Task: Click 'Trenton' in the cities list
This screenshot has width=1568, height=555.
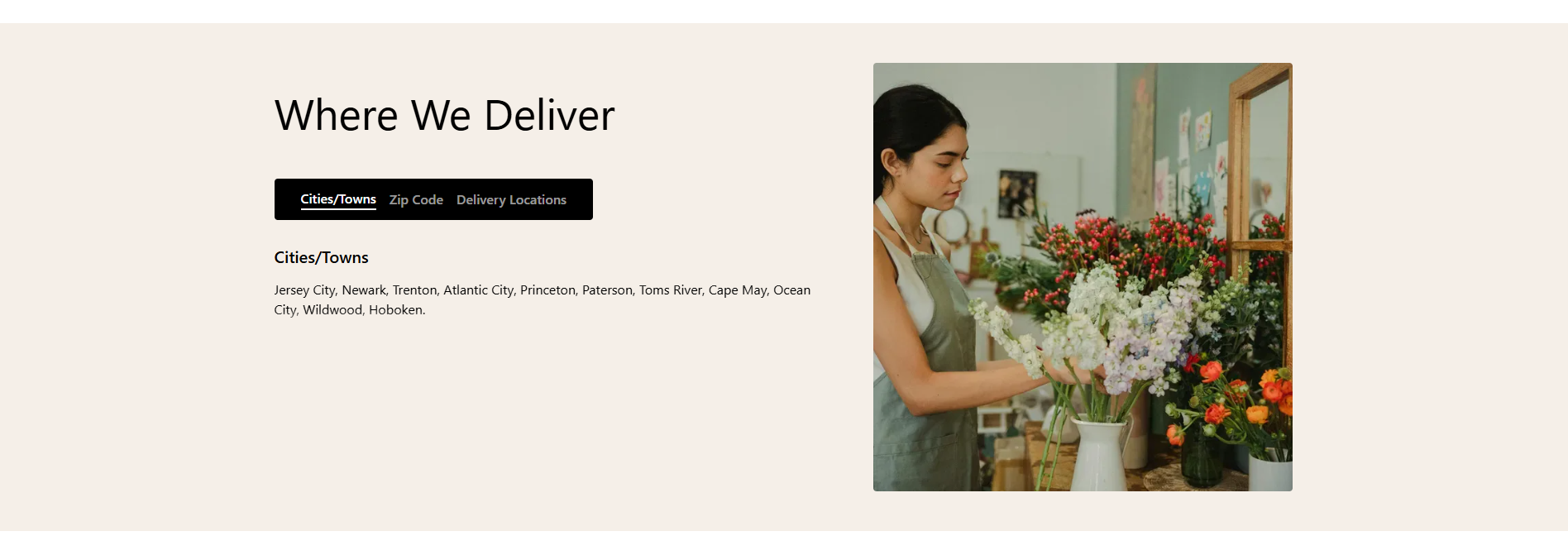Action: (x=414, y=290)
